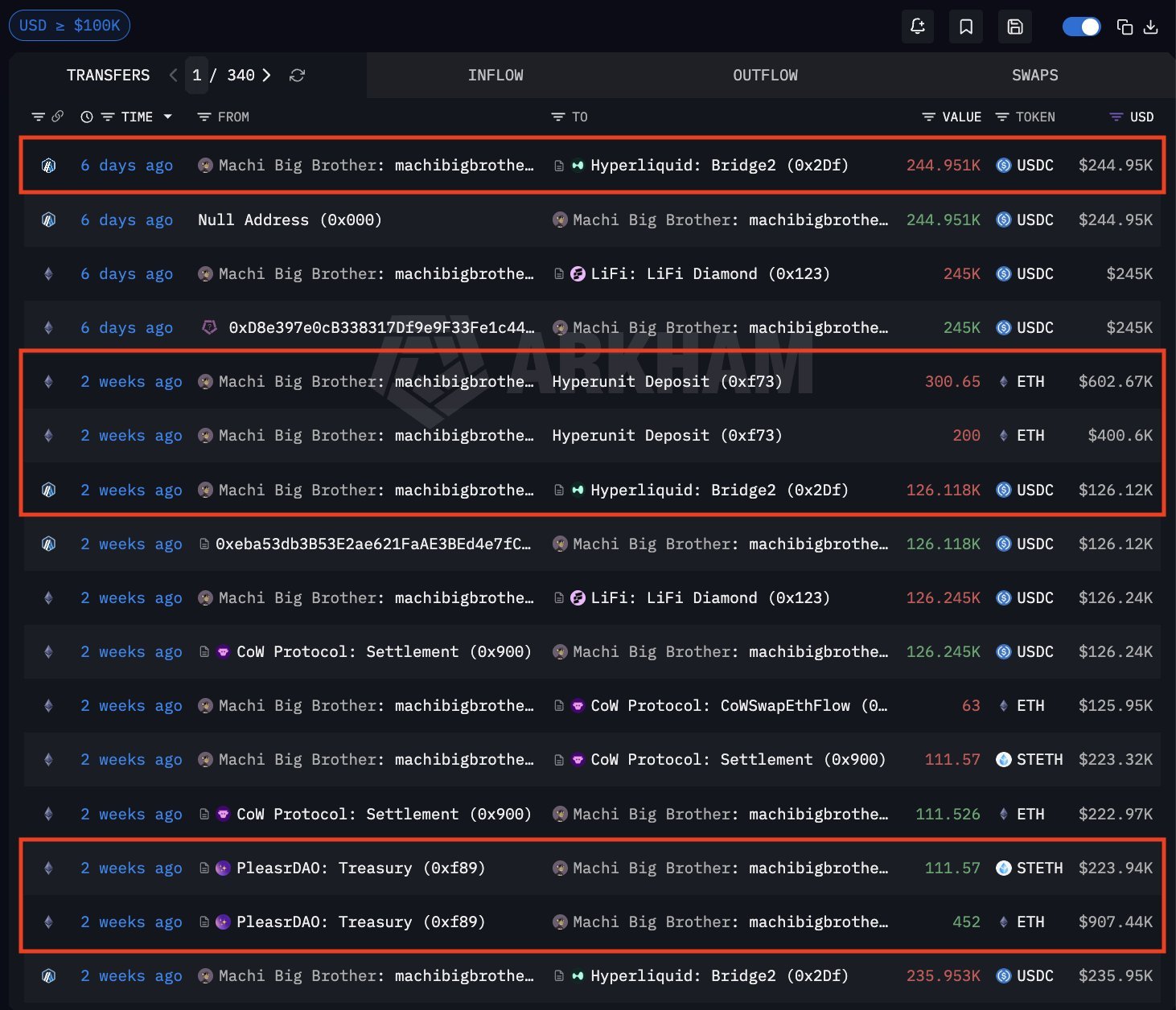
Task: Go to next transfers page
Action: tap(267, 75)
